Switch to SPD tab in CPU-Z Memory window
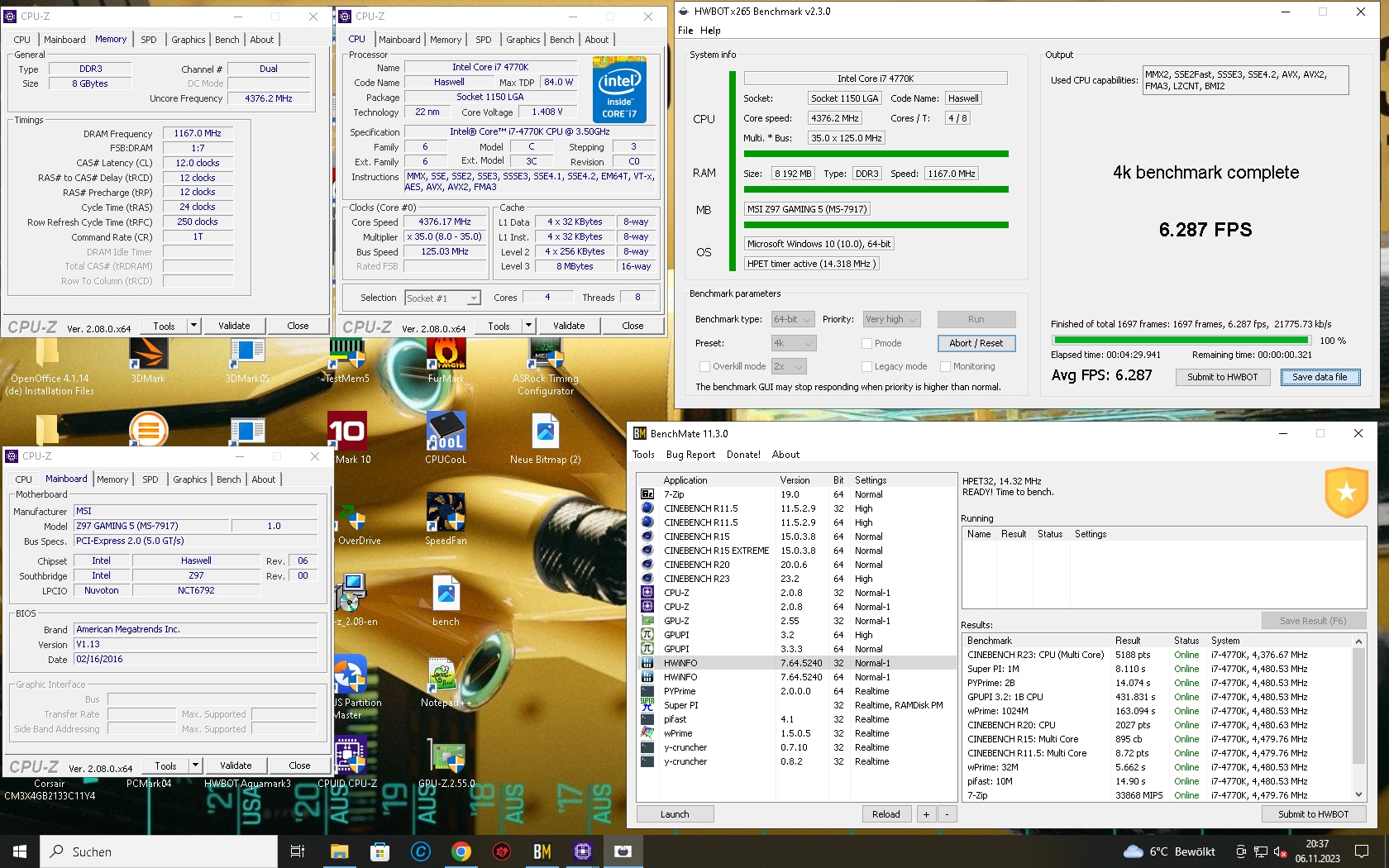 click(149, 40)
